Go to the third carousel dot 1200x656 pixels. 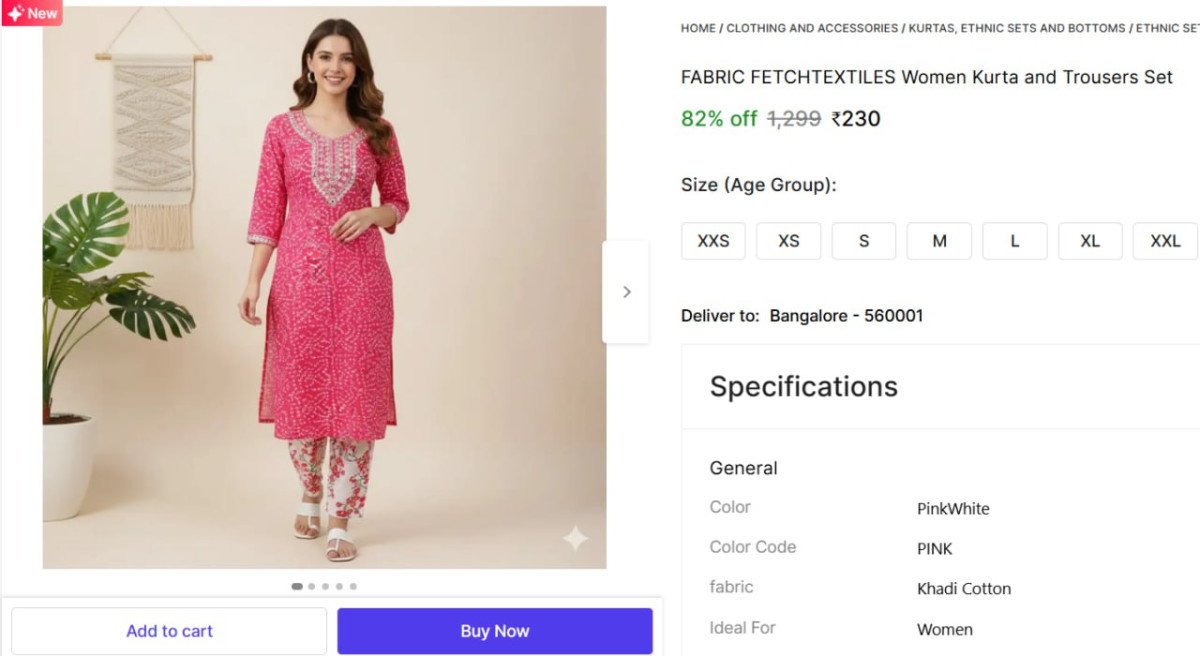325,587
